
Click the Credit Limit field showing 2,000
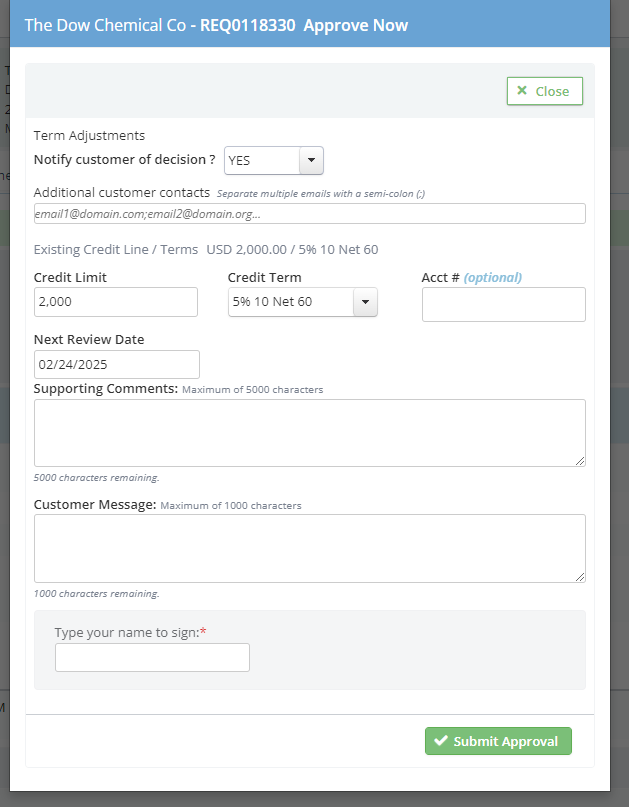[x=116, y=302]
